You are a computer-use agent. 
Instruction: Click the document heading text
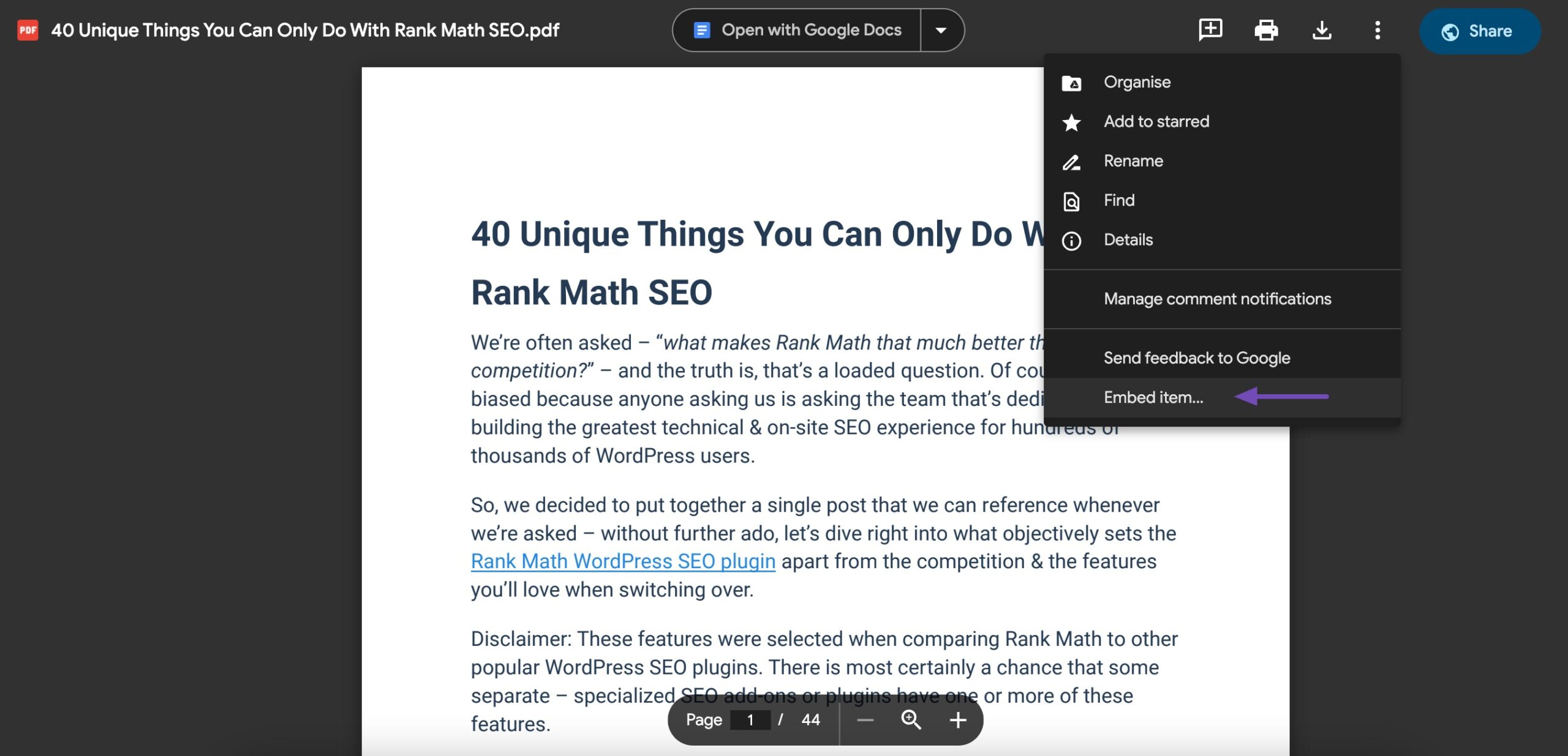758,263
